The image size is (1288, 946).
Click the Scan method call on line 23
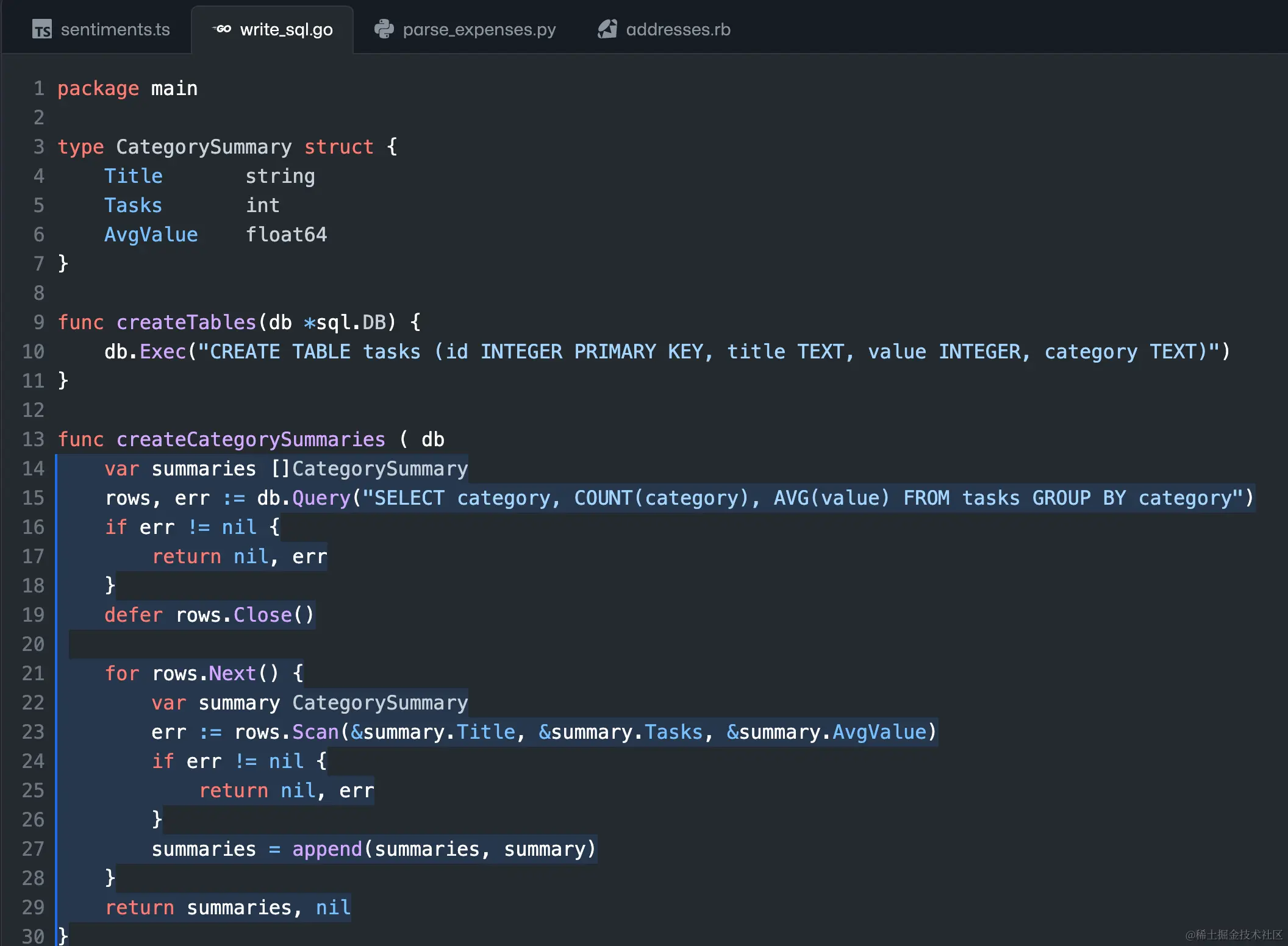[315, 732]
